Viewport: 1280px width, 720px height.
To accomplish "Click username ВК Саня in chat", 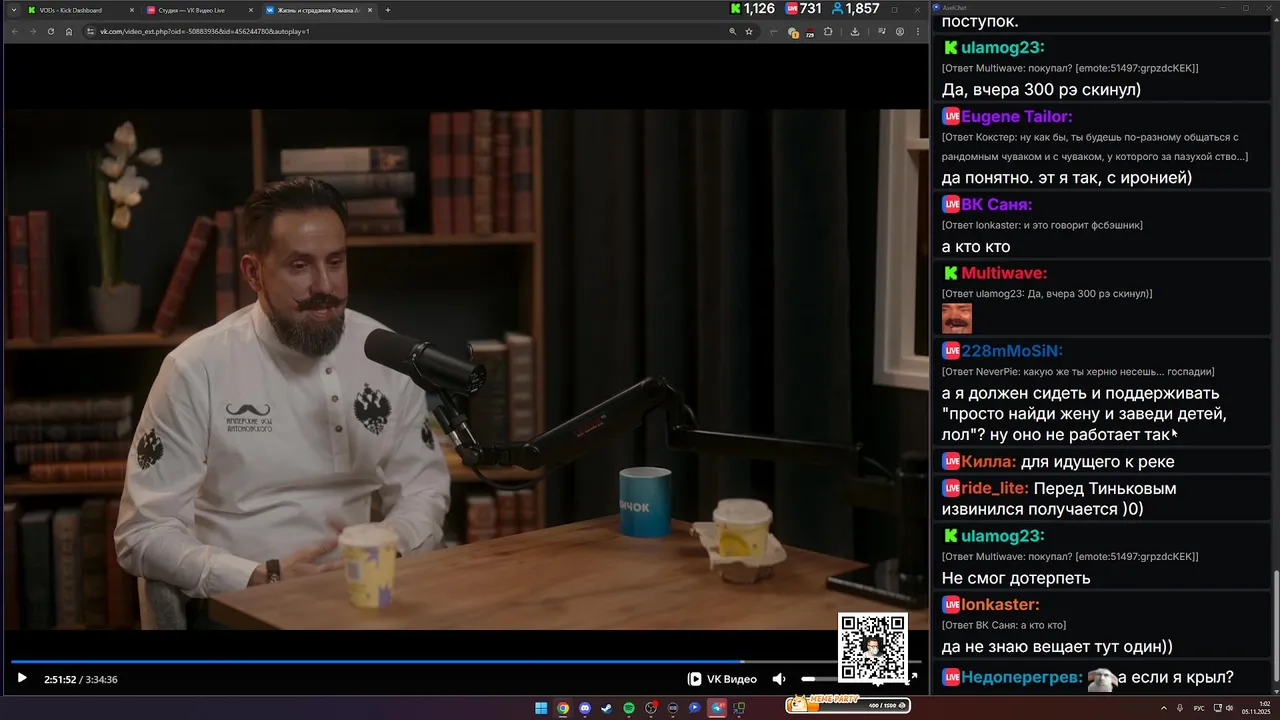I will coord(996,204).
